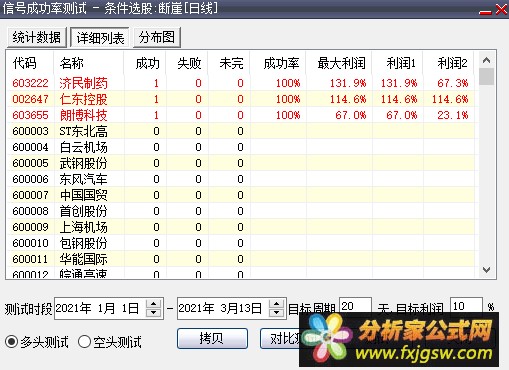Select the 东风汽车 row name
The height and width of the screenshot is (370, 509).
click(83, 179)
